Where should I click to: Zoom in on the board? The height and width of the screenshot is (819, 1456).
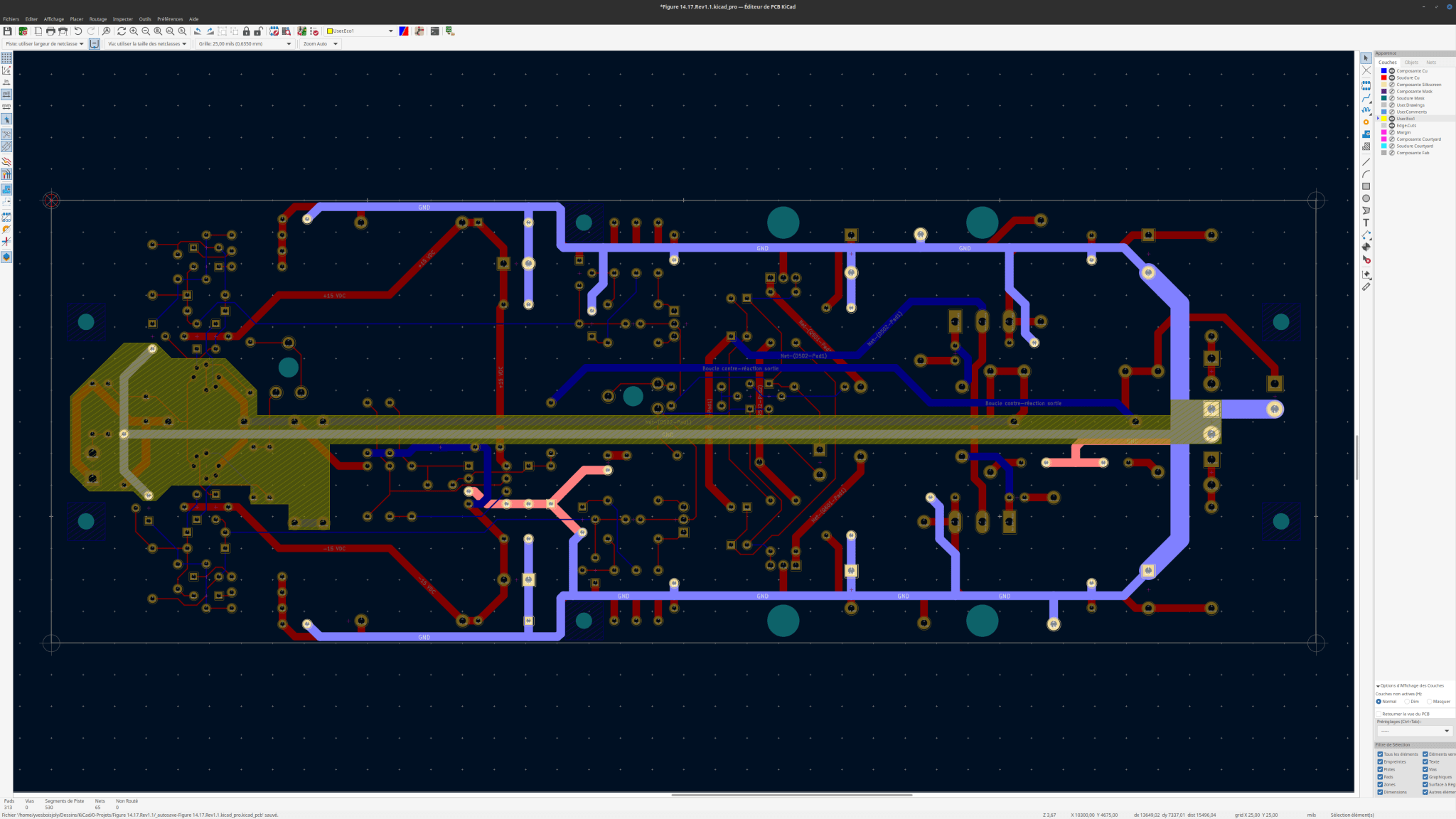coord(134,31)
